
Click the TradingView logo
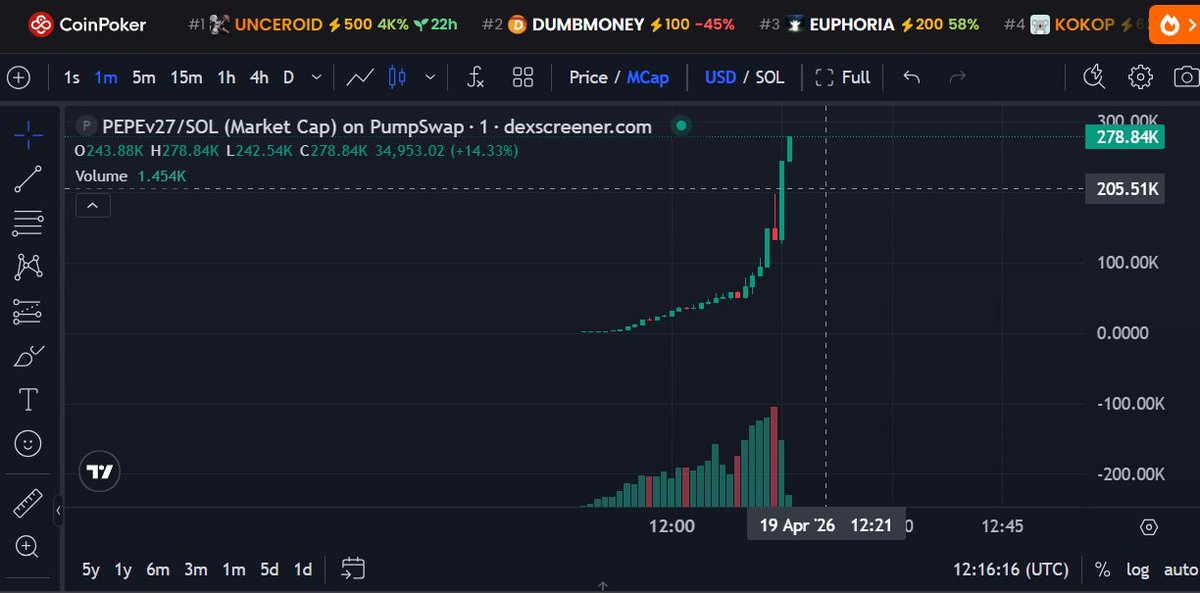click(99, 471)
